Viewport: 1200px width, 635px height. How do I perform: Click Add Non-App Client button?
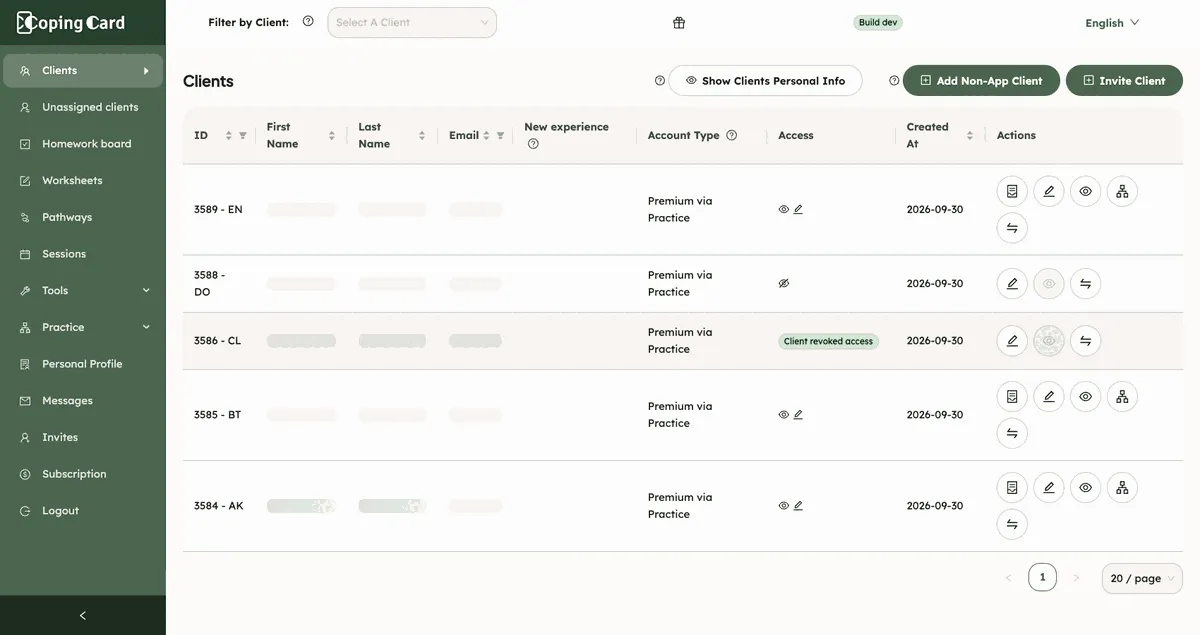click(981, 81)
